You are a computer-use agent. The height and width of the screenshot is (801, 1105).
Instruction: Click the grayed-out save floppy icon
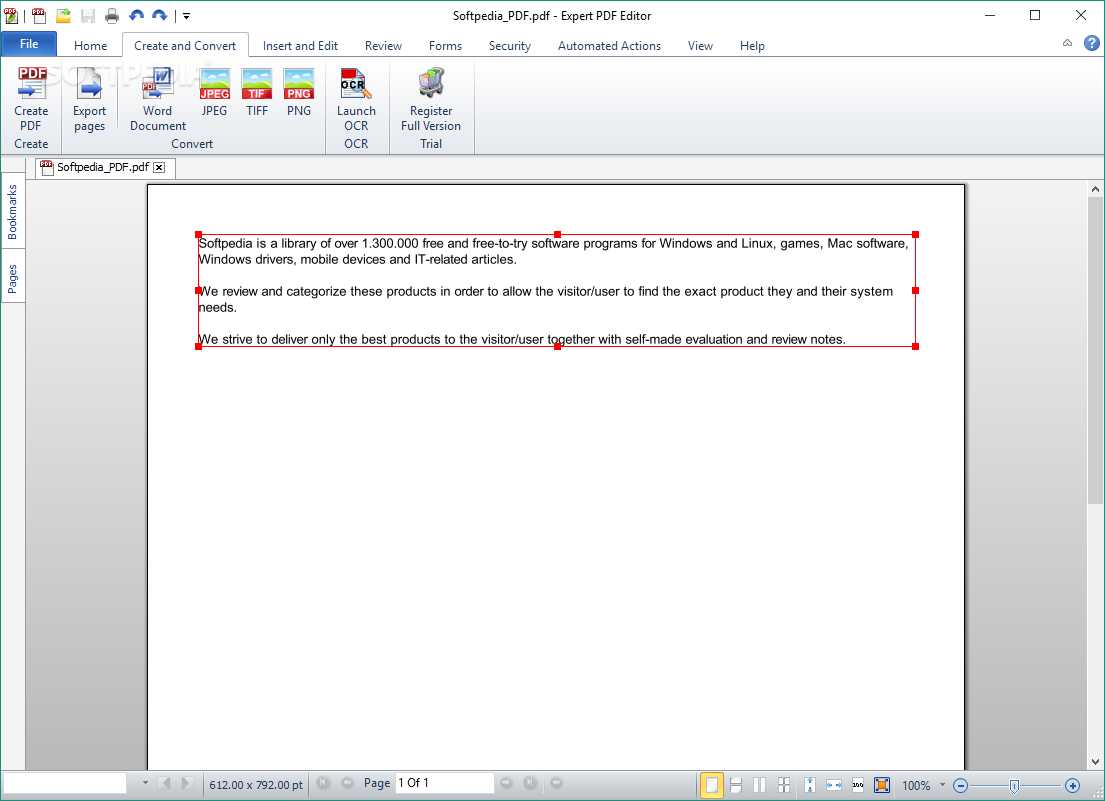pyautogui.click(x=88, y=15)
